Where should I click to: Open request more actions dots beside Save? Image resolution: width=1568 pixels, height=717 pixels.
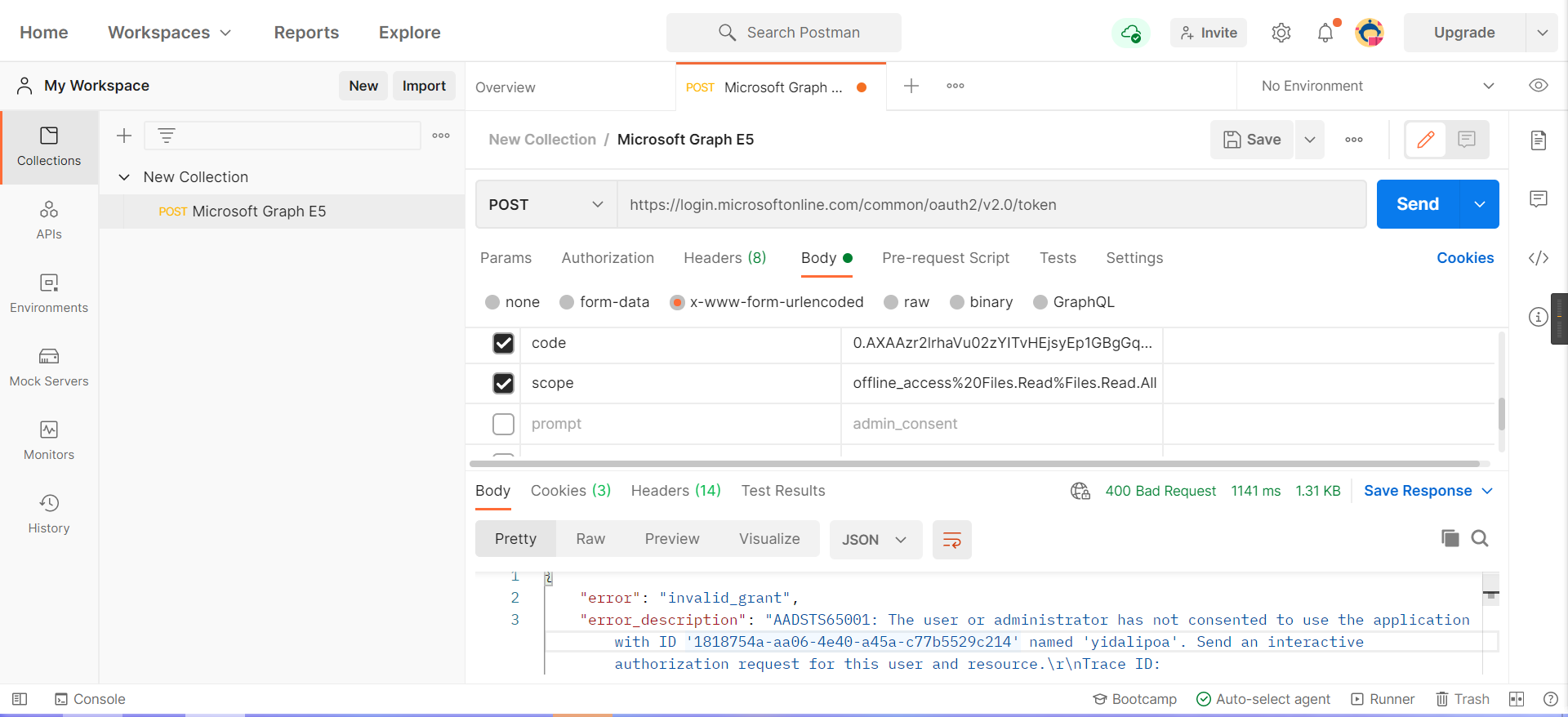(x=1354, y=140)
